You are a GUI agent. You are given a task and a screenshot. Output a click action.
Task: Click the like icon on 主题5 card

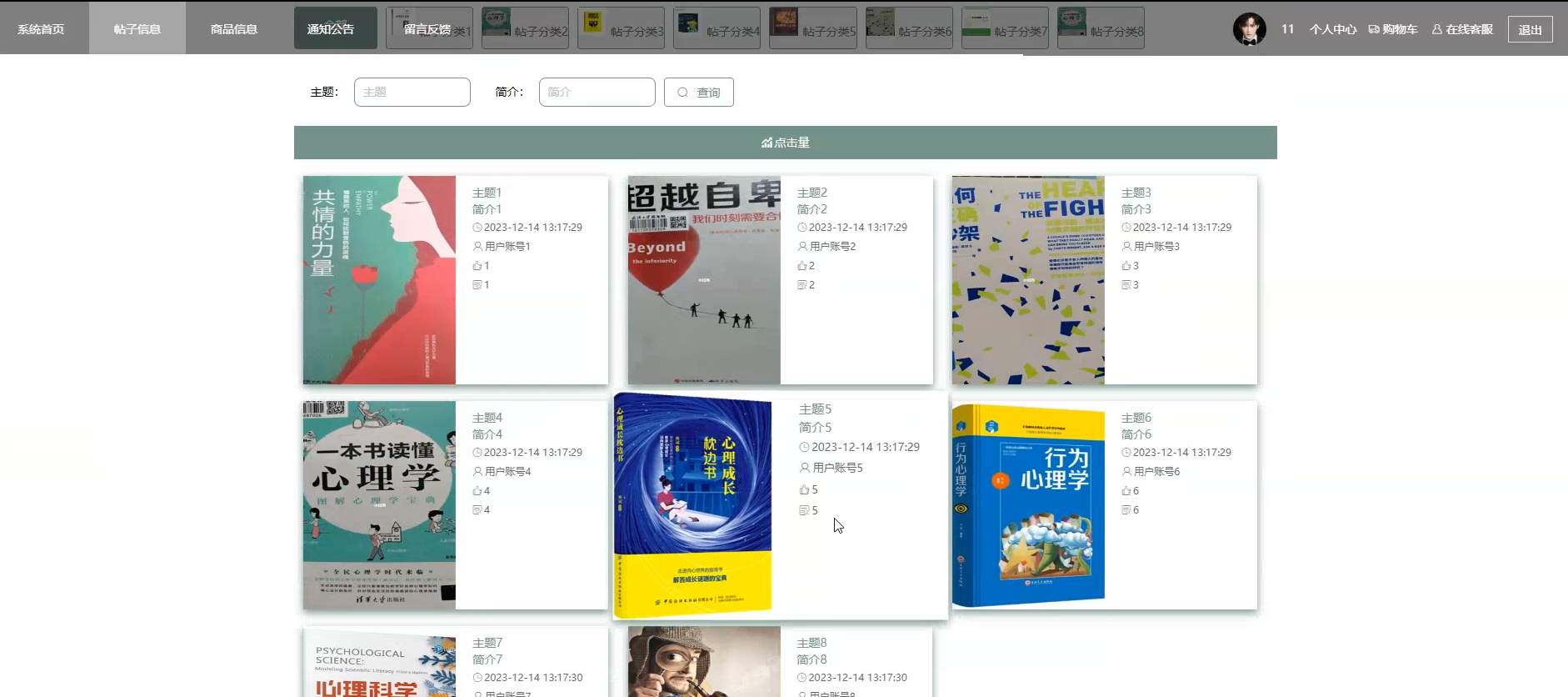tap(804, 490)
